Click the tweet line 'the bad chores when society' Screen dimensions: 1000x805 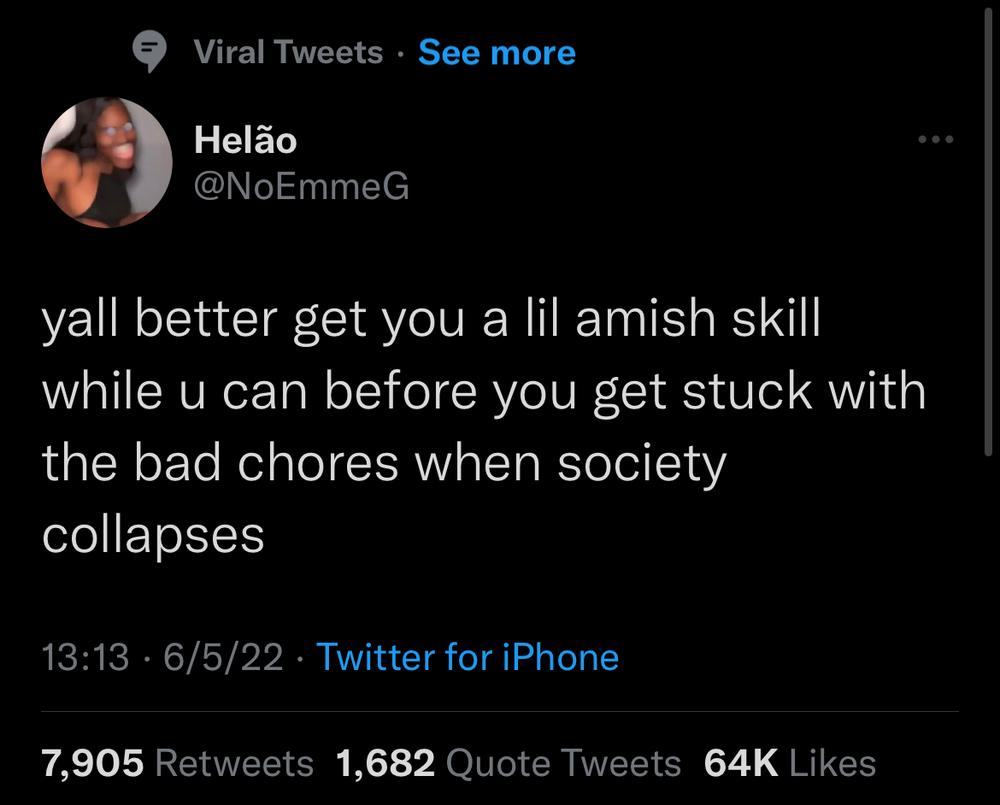384,464
